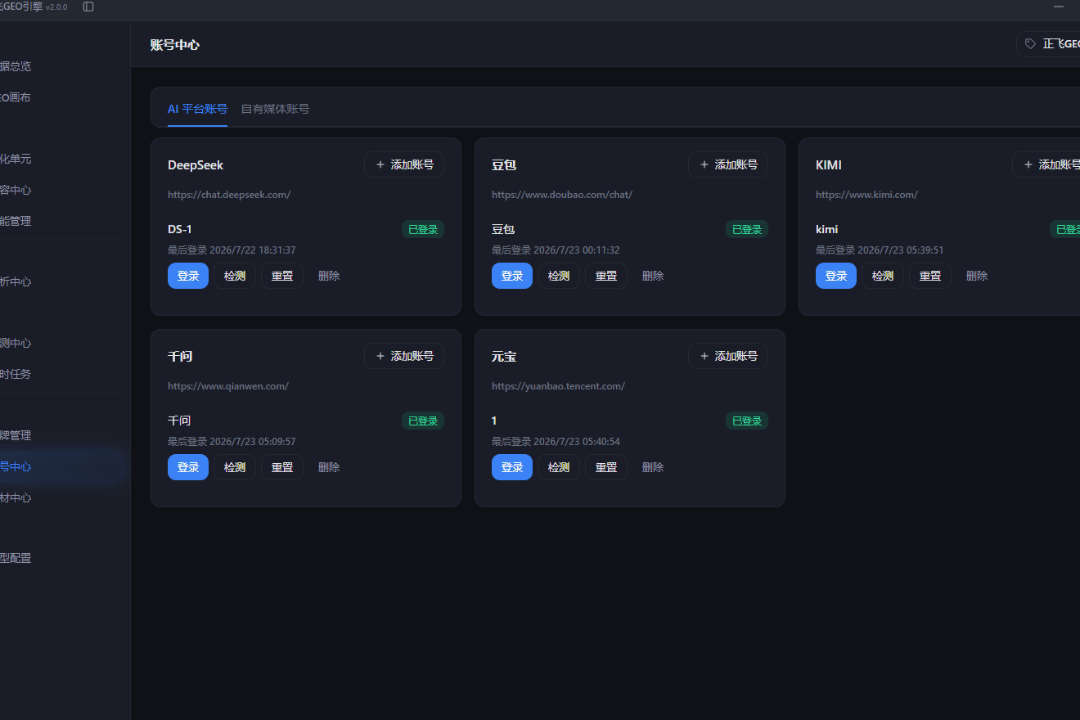This screenshot has width=1080, height=720.
Task: Click the 已登录 badge in the 千问 card
Action: tap(423, 421)
